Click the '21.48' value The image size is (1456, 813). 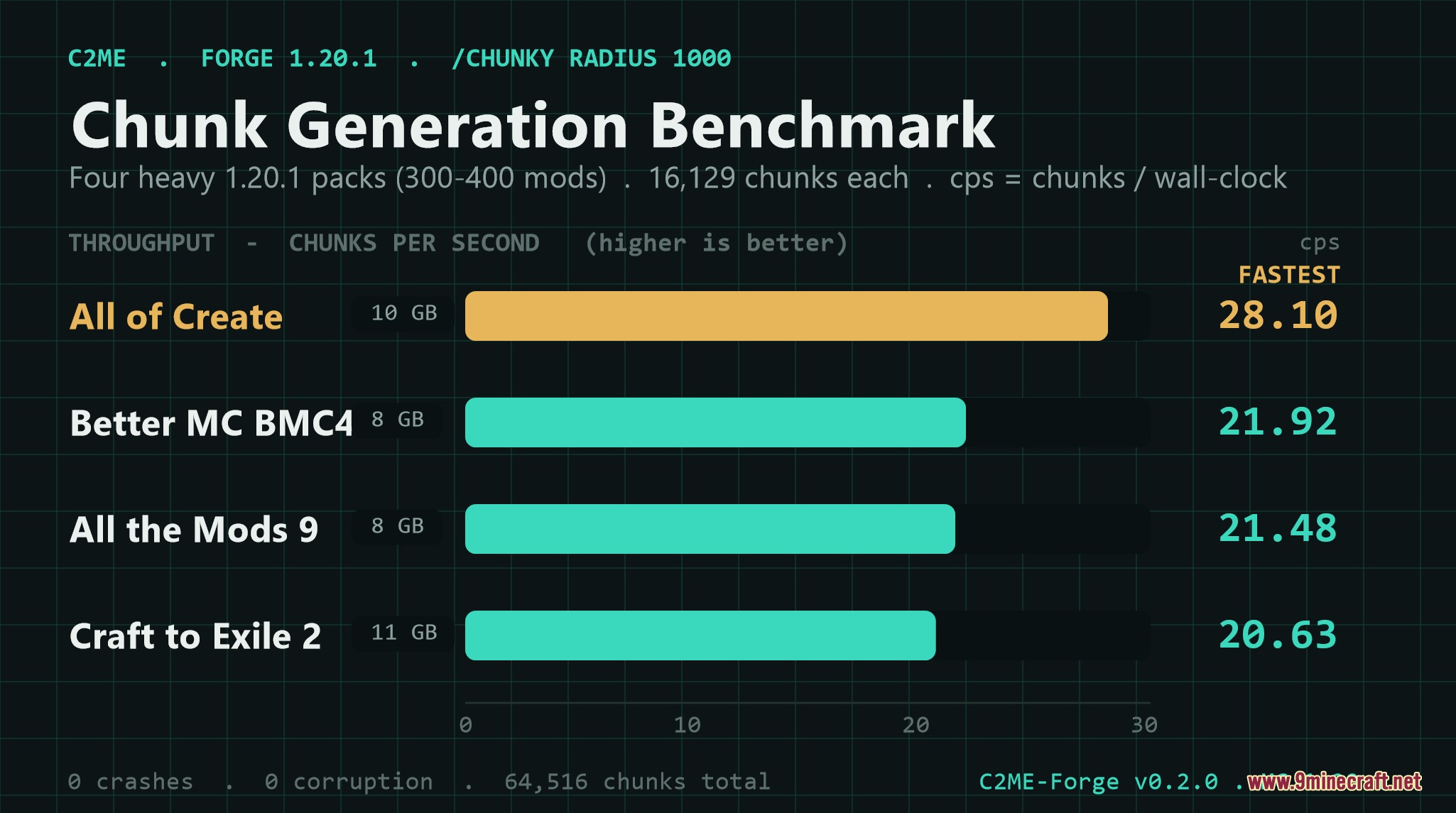point(1278,528)
